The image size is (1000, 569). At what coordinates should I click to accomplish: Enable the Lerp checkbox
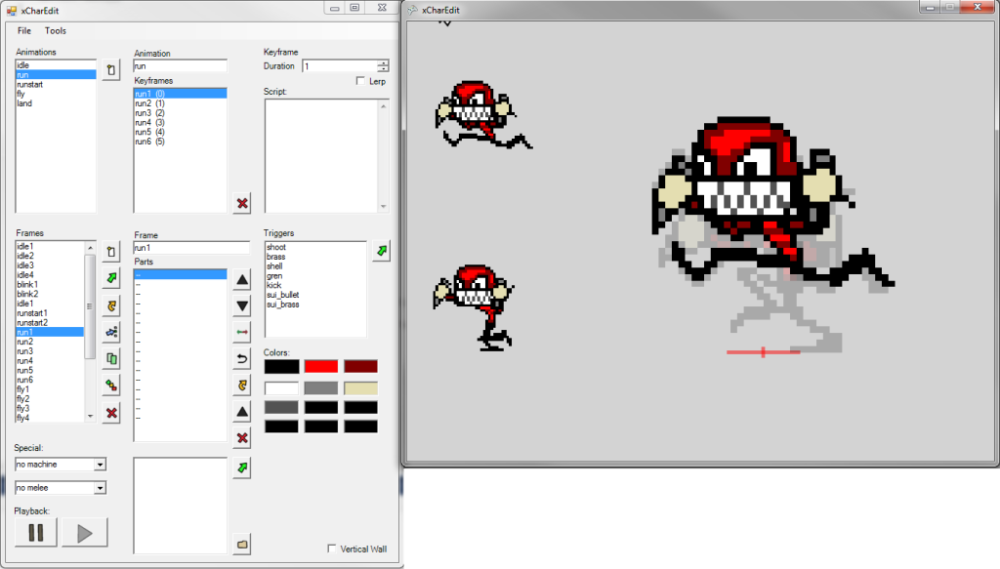[361, 82]
